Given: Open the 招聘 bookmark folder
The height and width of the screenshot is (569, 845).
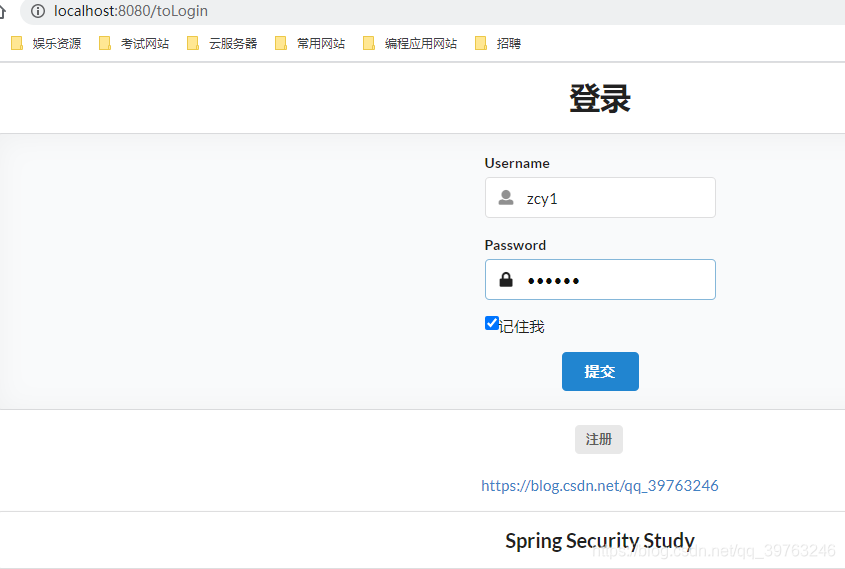Looking at the screenshot, I should (498, 43).
